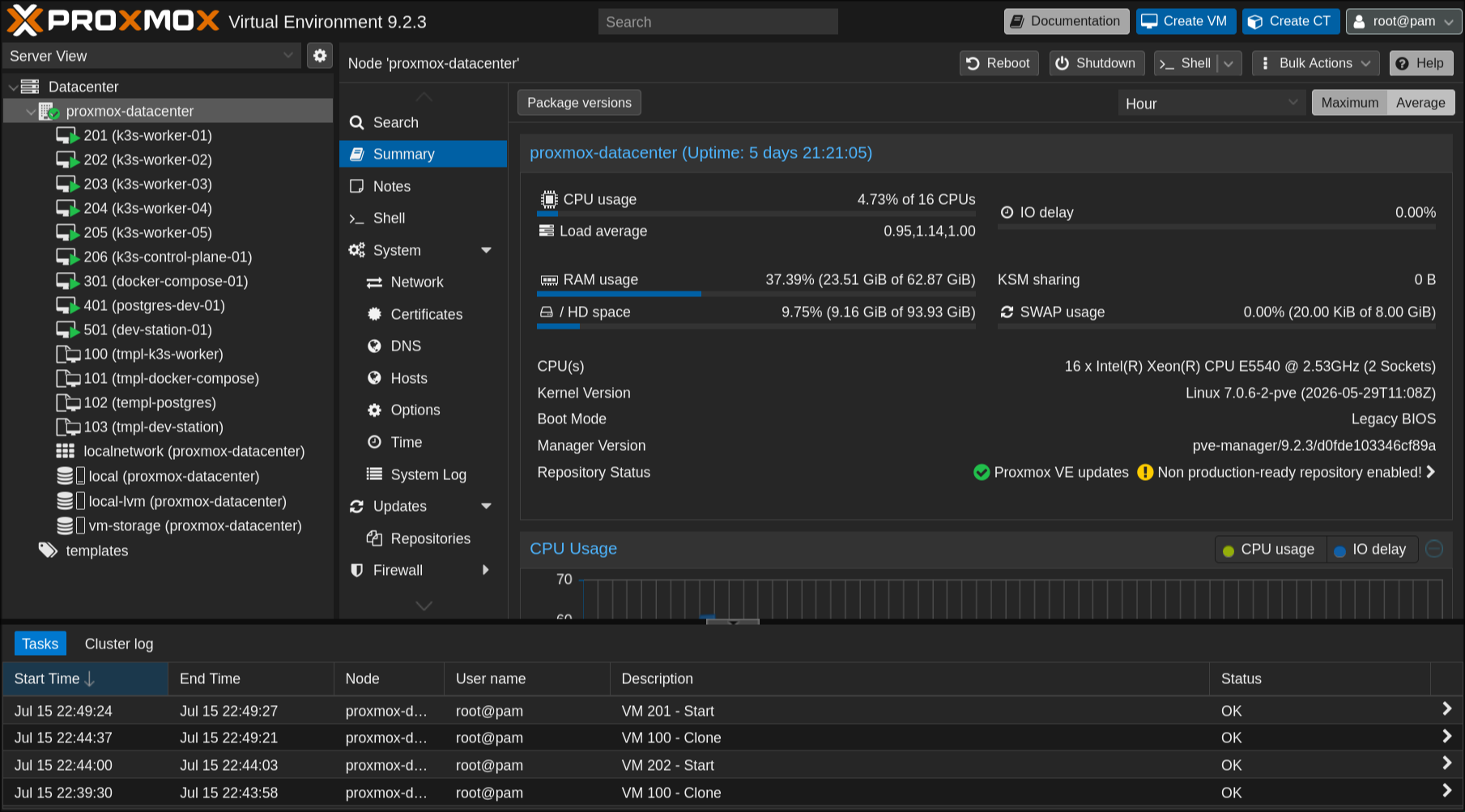Viewport: 1465px width, 812px height.
Task: Click the localnetwork grid icon
Action: coord(65,451)
